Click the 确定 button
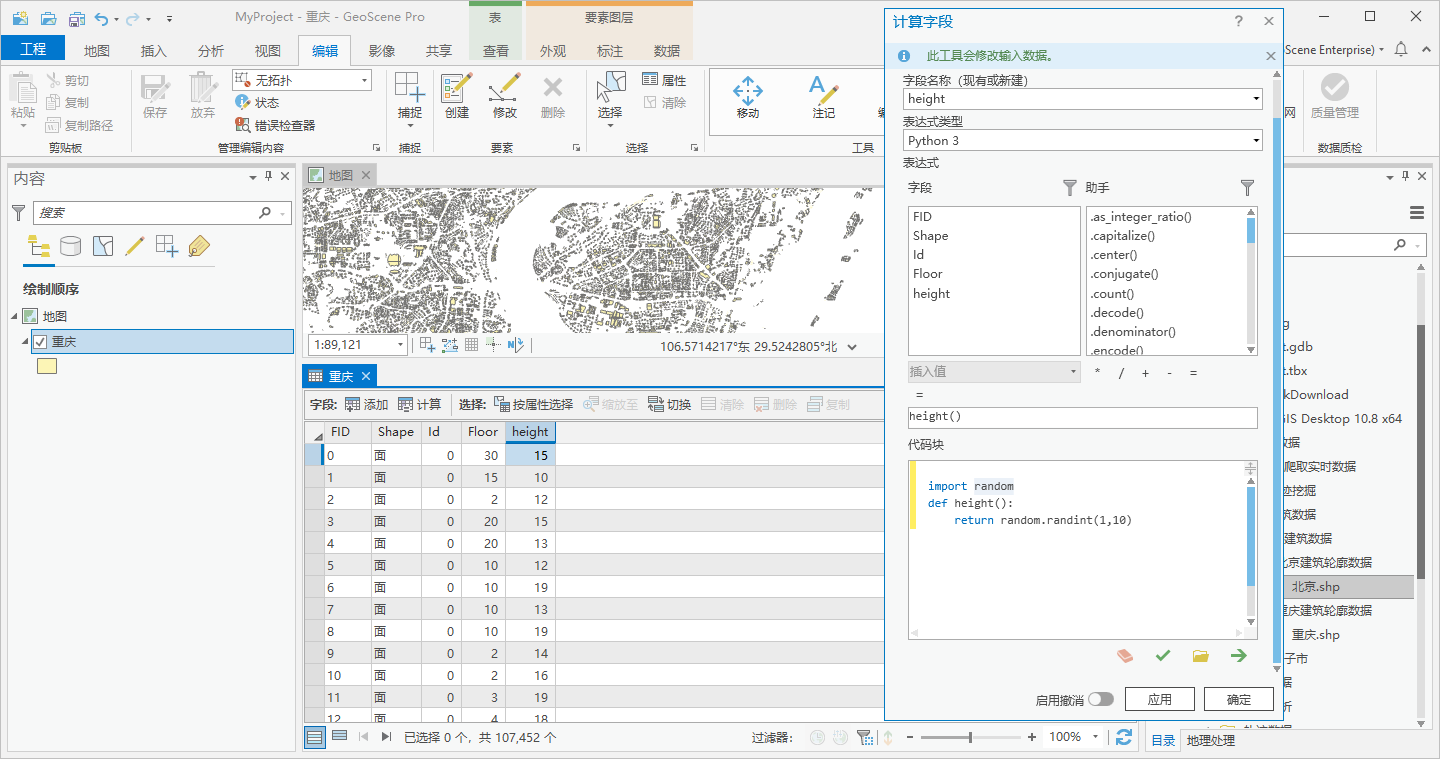1440x759 pixels. (x=1238, y=699)
